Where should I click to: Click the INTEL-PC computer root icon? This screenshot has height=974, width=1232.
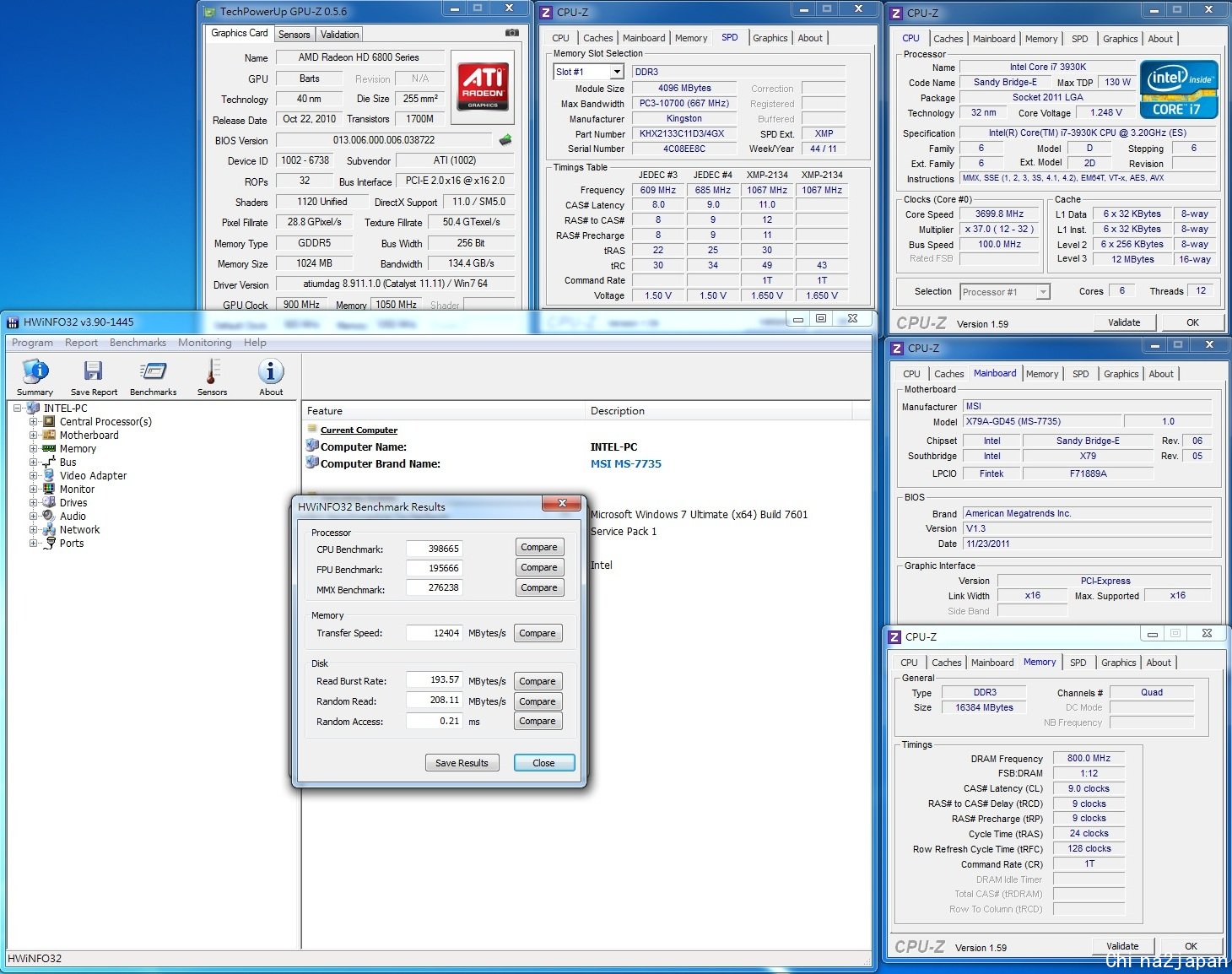point(34,408)
